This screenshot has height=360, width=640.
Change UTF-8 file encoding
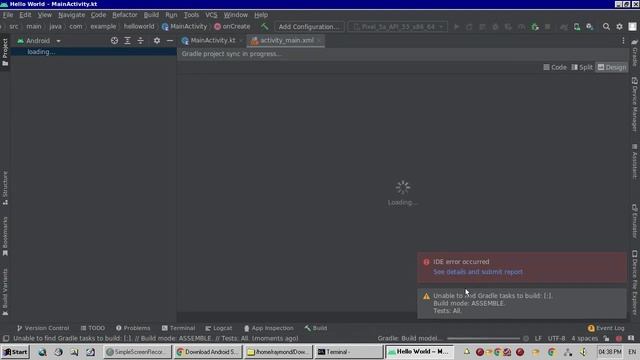557,338
